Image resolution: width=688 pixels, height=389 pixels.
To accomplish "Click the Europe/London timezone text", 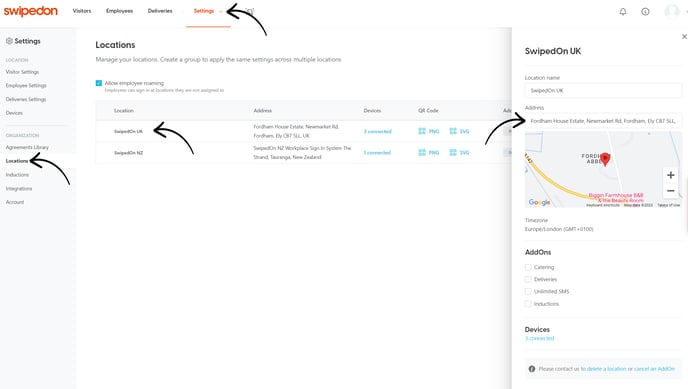I will pos(559,229).
